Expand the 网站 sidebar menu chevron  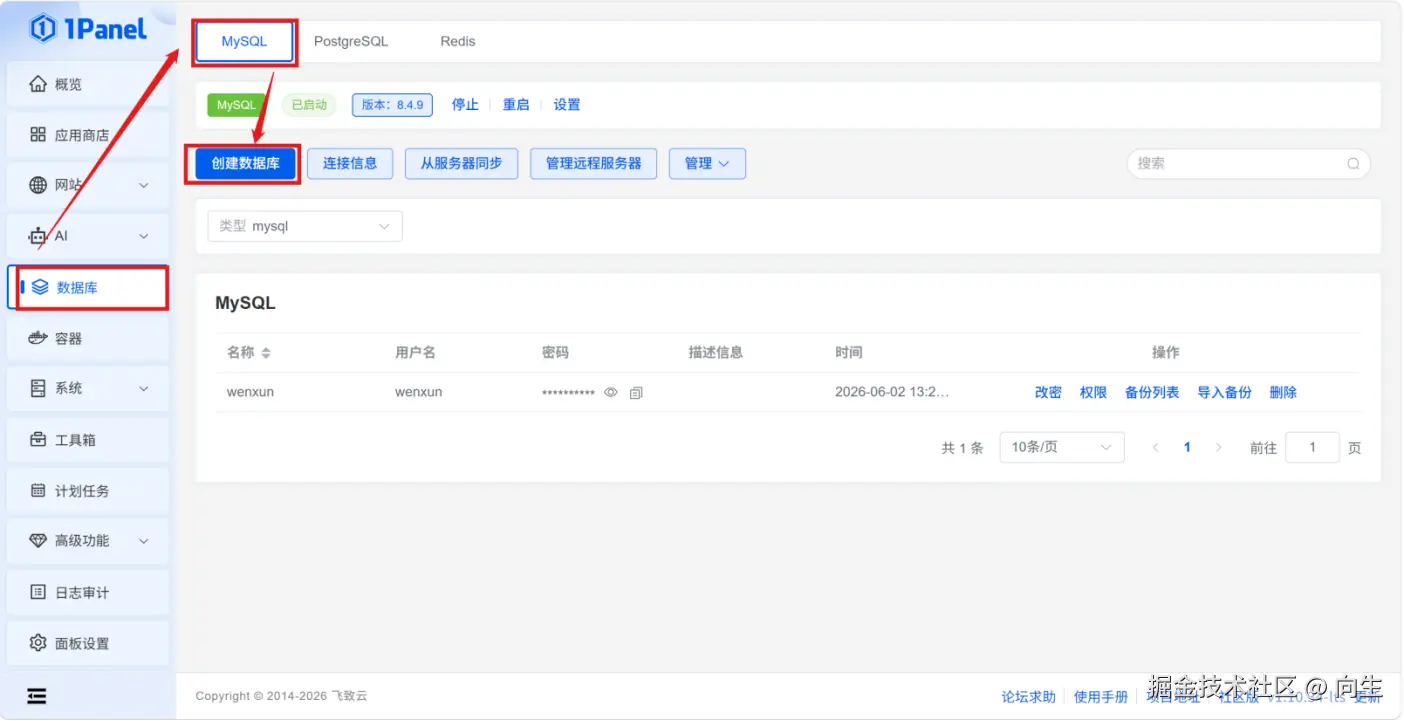[143, 185]
